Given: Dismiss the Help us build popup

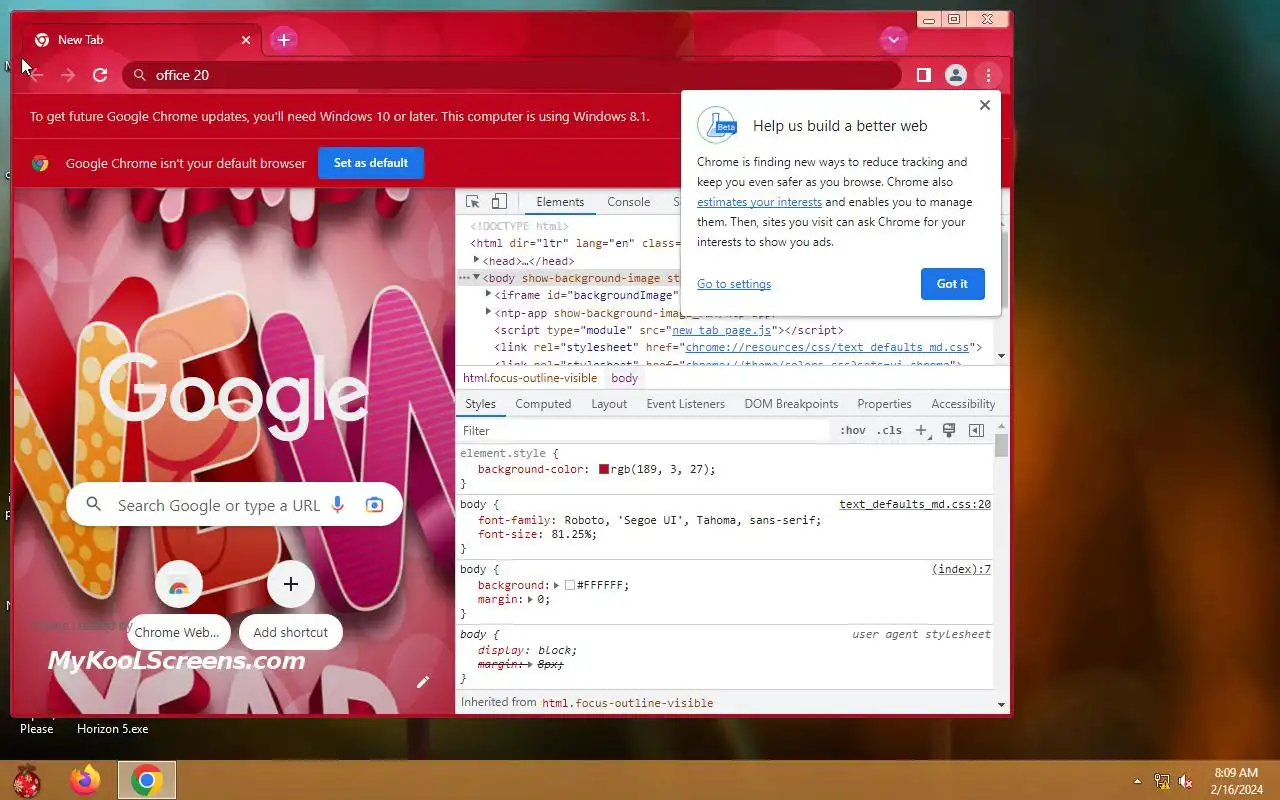Looking at the screenshot, I should pyautogui.click(x=985, y=105).
